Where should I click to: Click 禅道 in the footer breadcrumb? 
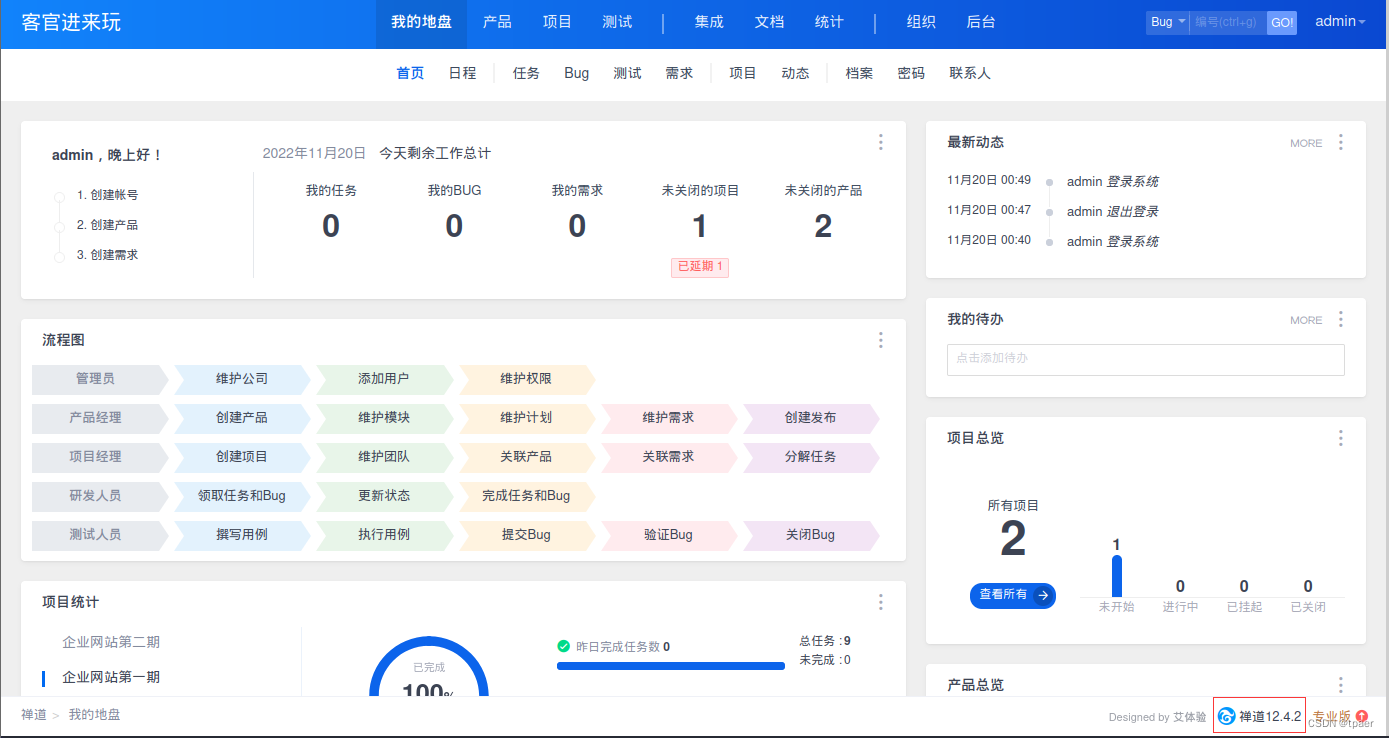coord(34,715)
